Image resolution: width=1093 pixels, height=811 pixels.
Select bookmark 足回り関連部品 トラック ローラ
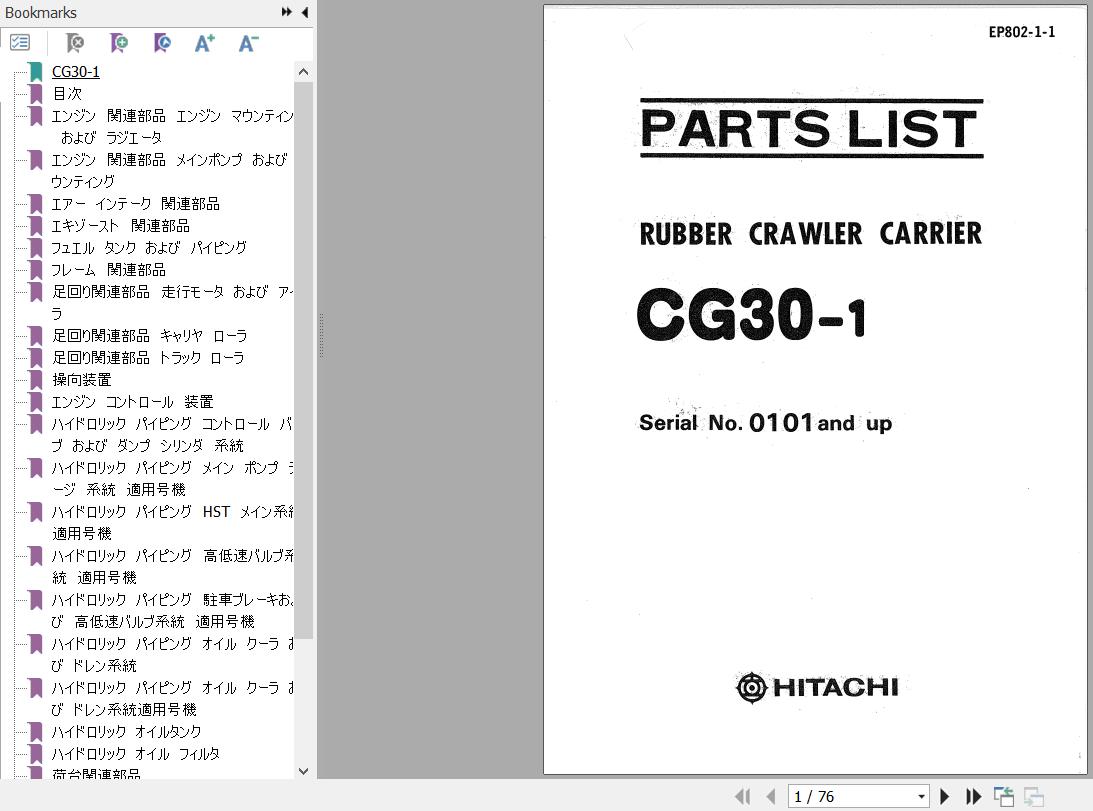148,358
